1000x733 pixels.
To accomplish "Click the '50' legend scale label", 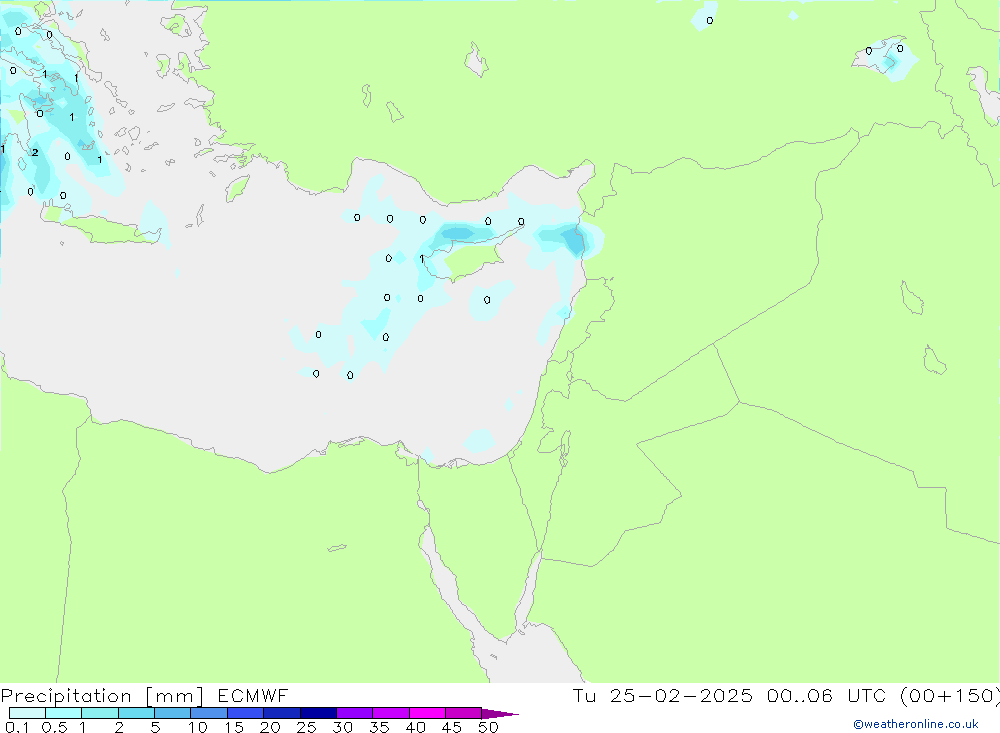I will (488, 727).
